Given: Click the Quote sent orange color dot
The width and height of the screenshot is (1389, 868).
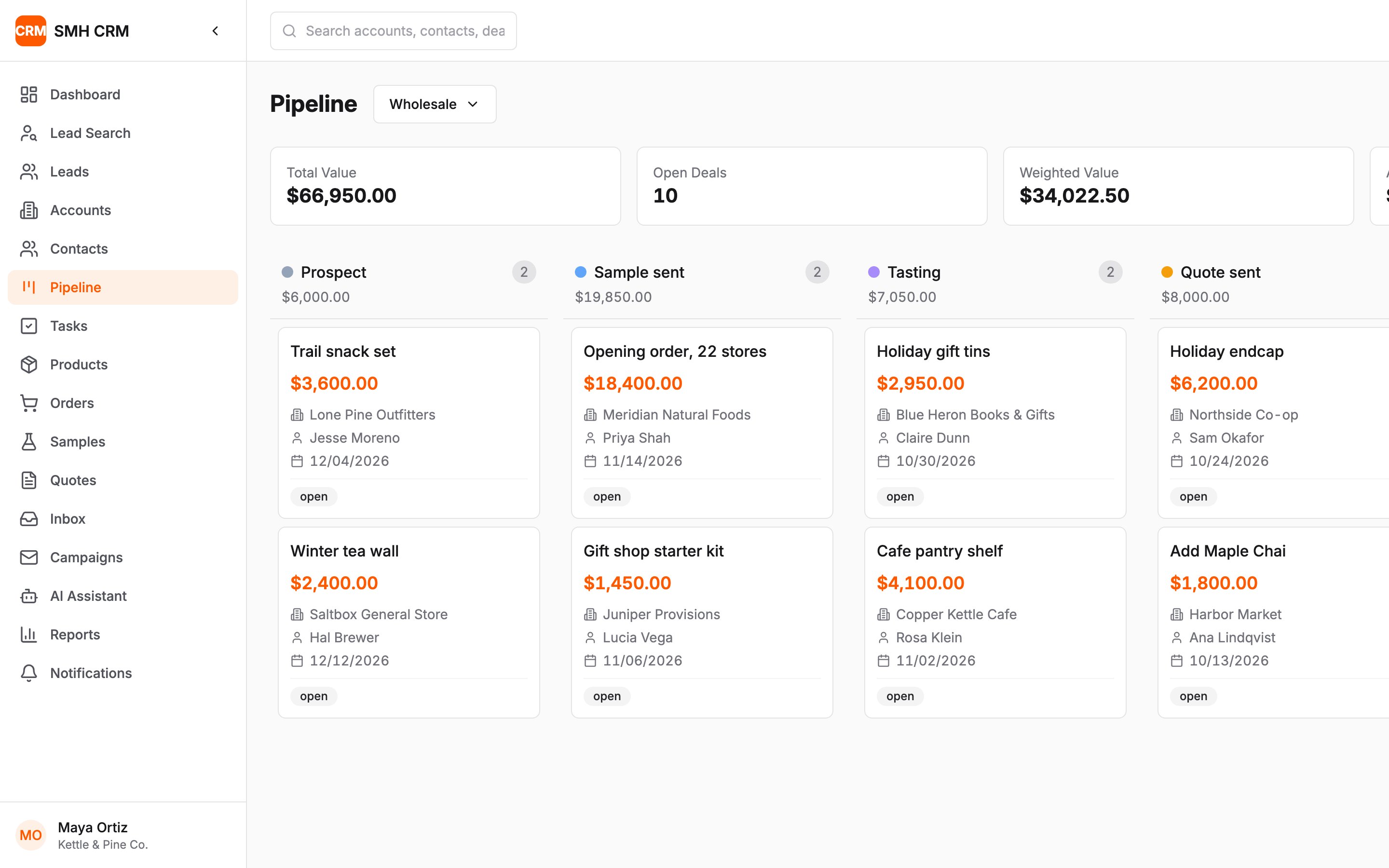Looking at the screenshot, I should [1167, 272].
